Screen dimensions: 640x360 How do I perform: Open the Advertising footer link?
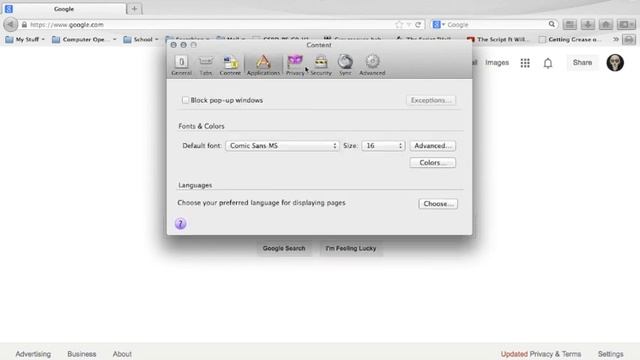pyautogui.click(x=33, y=354)
